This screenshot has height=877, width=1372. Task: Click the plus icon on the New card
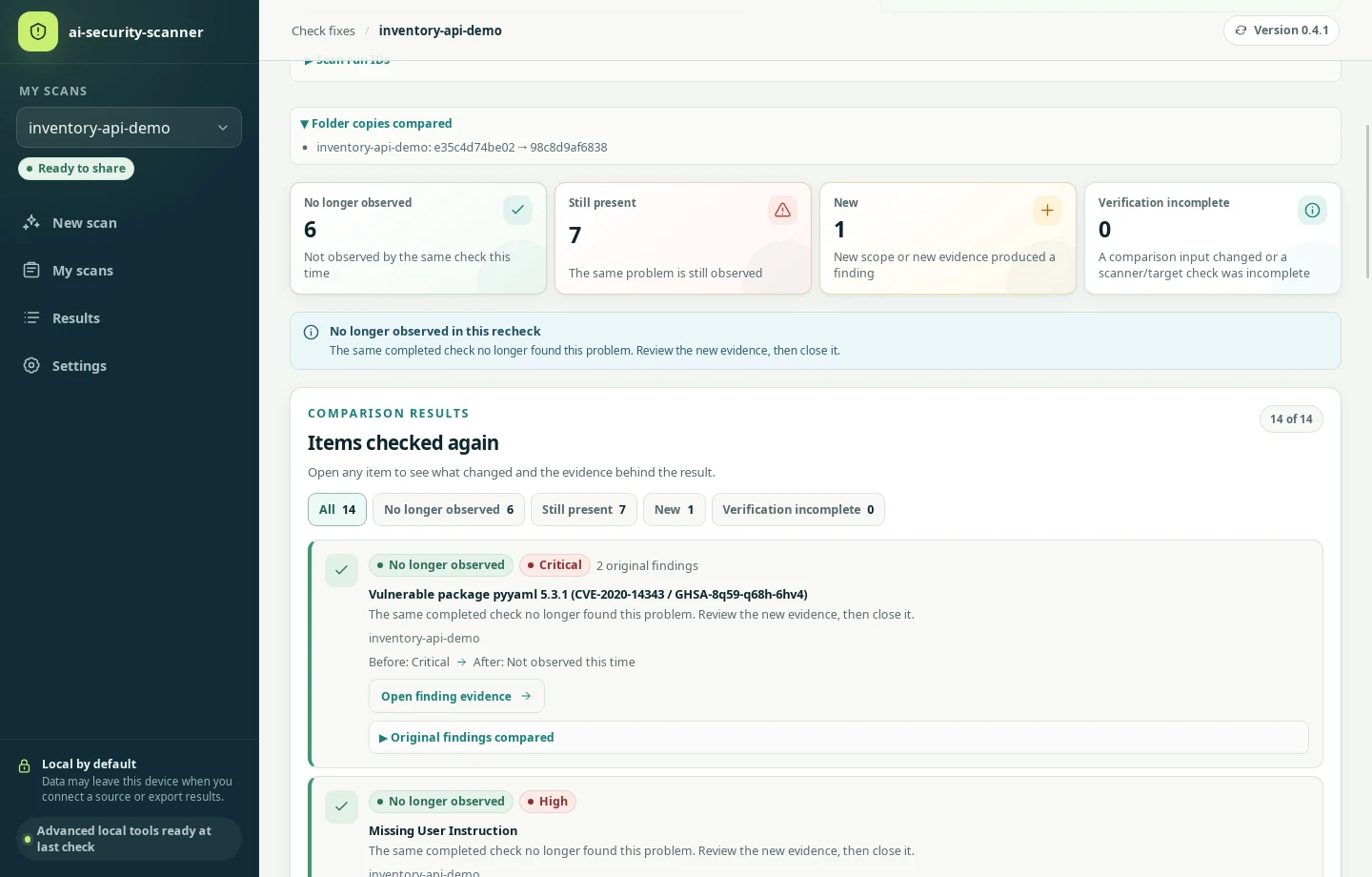pos(1047,210)
